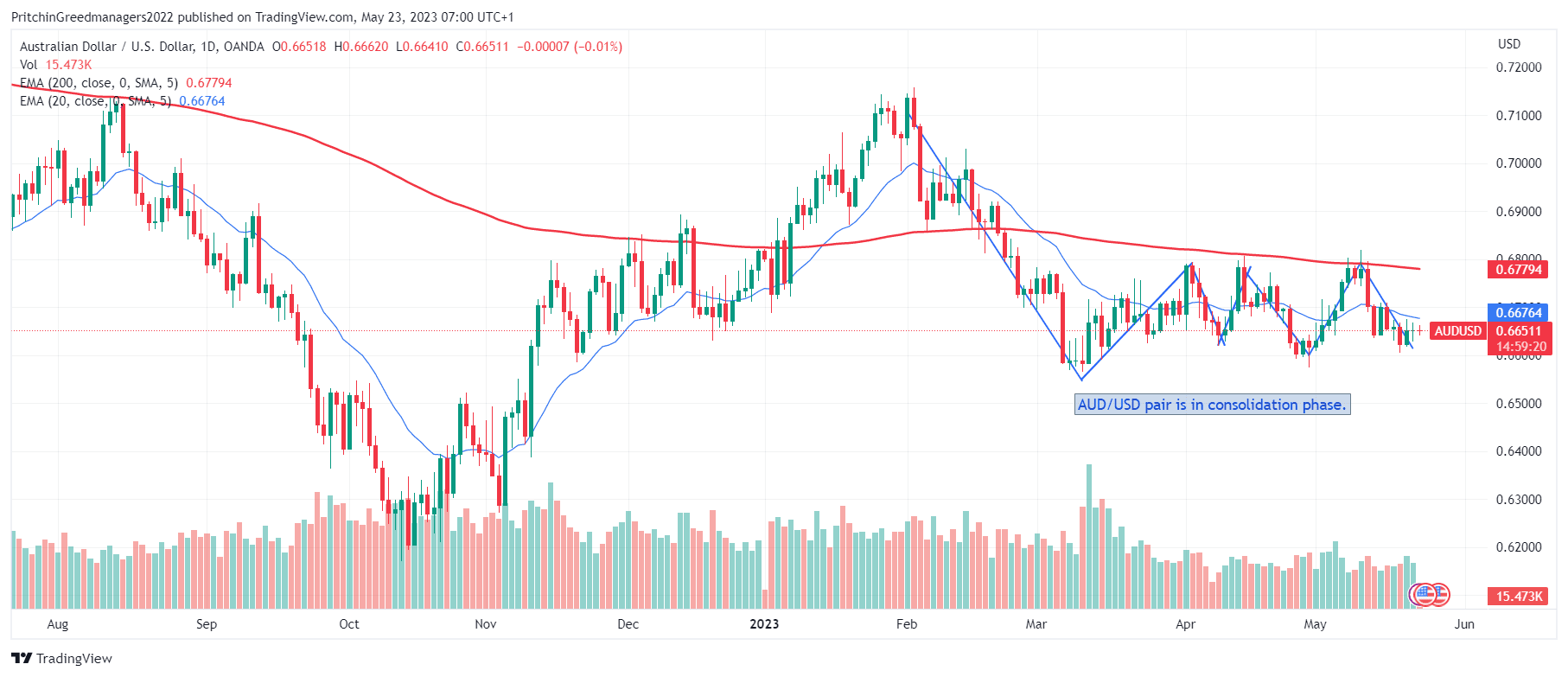Screen dimensions: 1568x677
Task: Click the Nov label on the time axis
Action: (486, 624)
